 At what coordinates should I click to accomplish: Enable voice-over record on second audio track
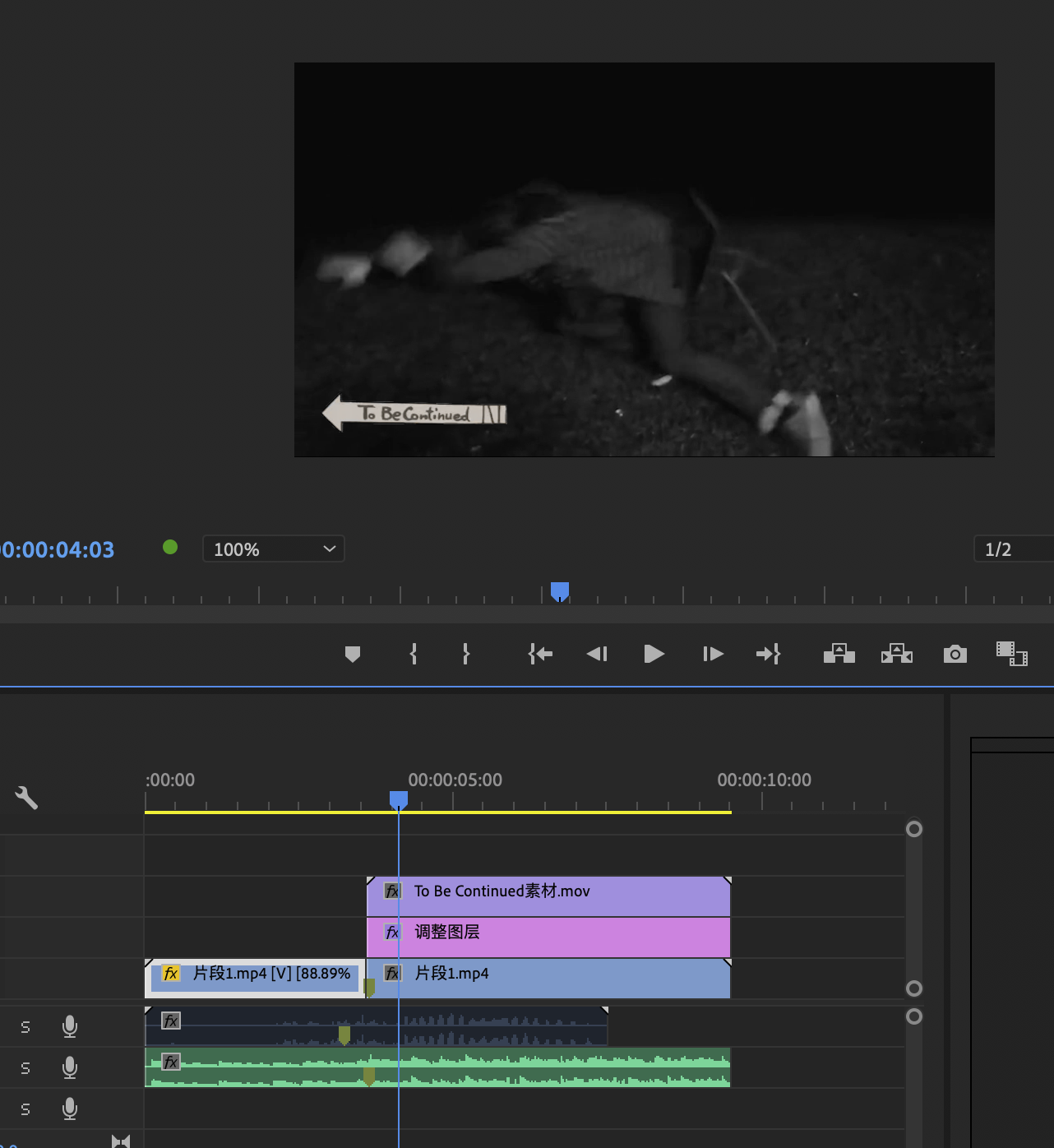click(x=70, y=1067)
